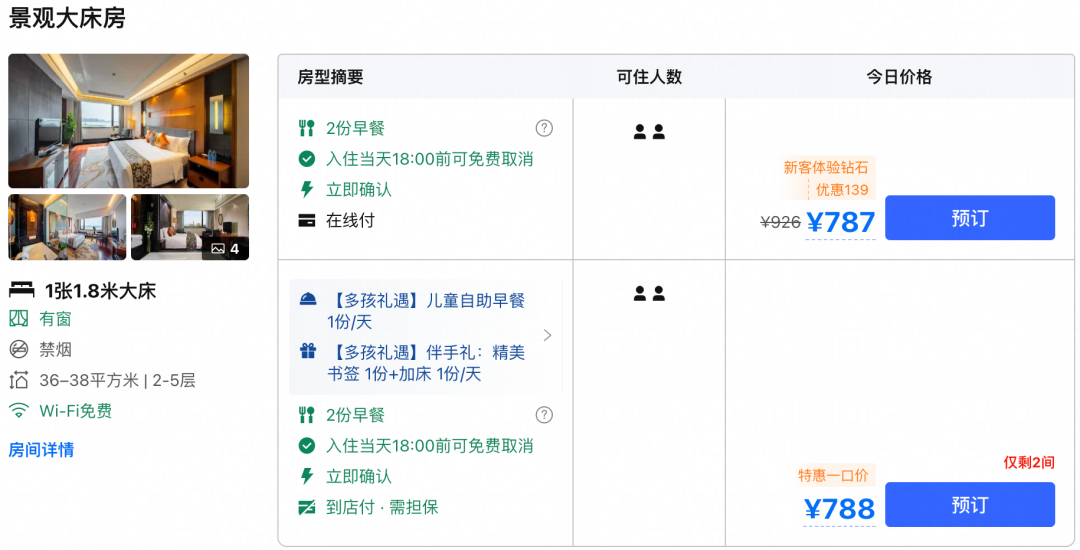Click the room size icon beside 36-38平方米
The width and height of the screenshot is (1080, 550).
pyautogui.click(x=19, y=380)
